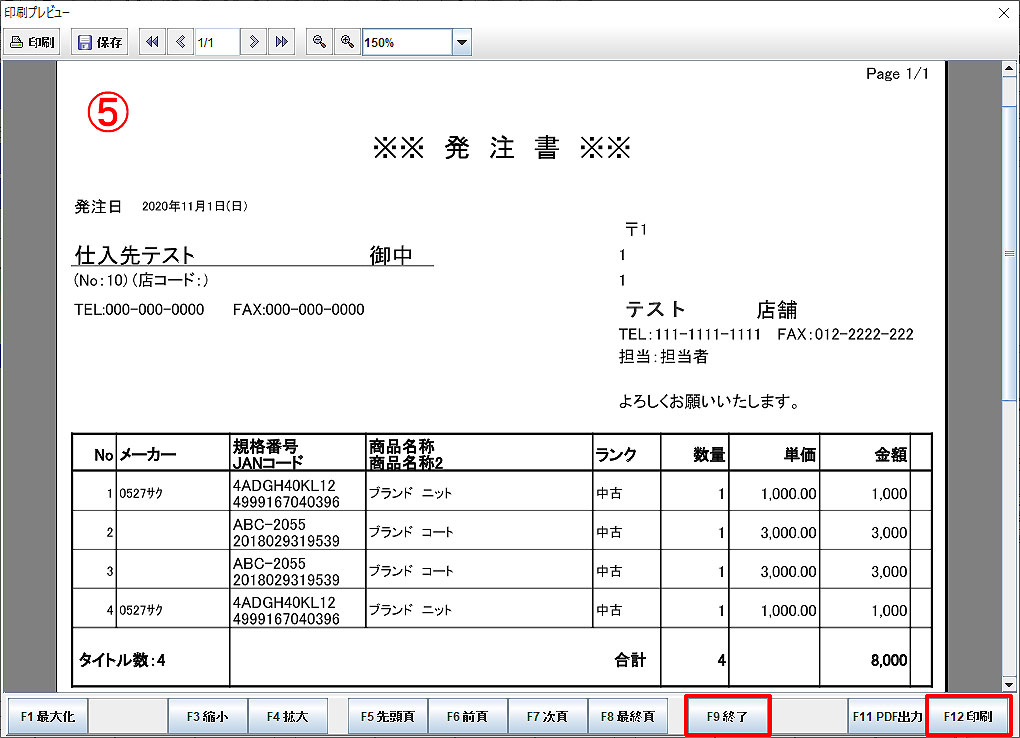Click the zoom out magnifier icon
The image size is (1020, 738).
click(x=319, y=42)
